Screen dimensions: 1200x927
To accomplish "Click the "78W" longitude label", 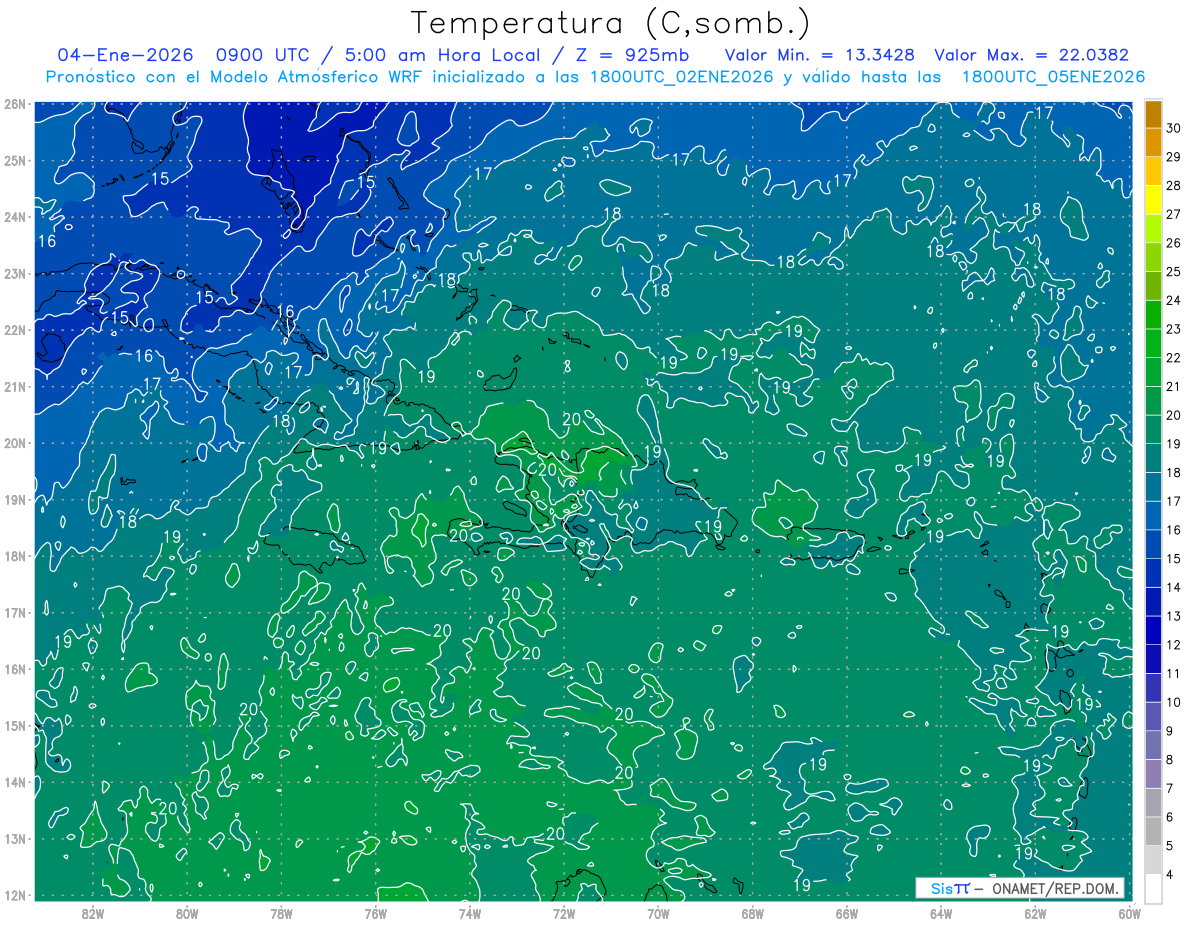I will (281, 913).
